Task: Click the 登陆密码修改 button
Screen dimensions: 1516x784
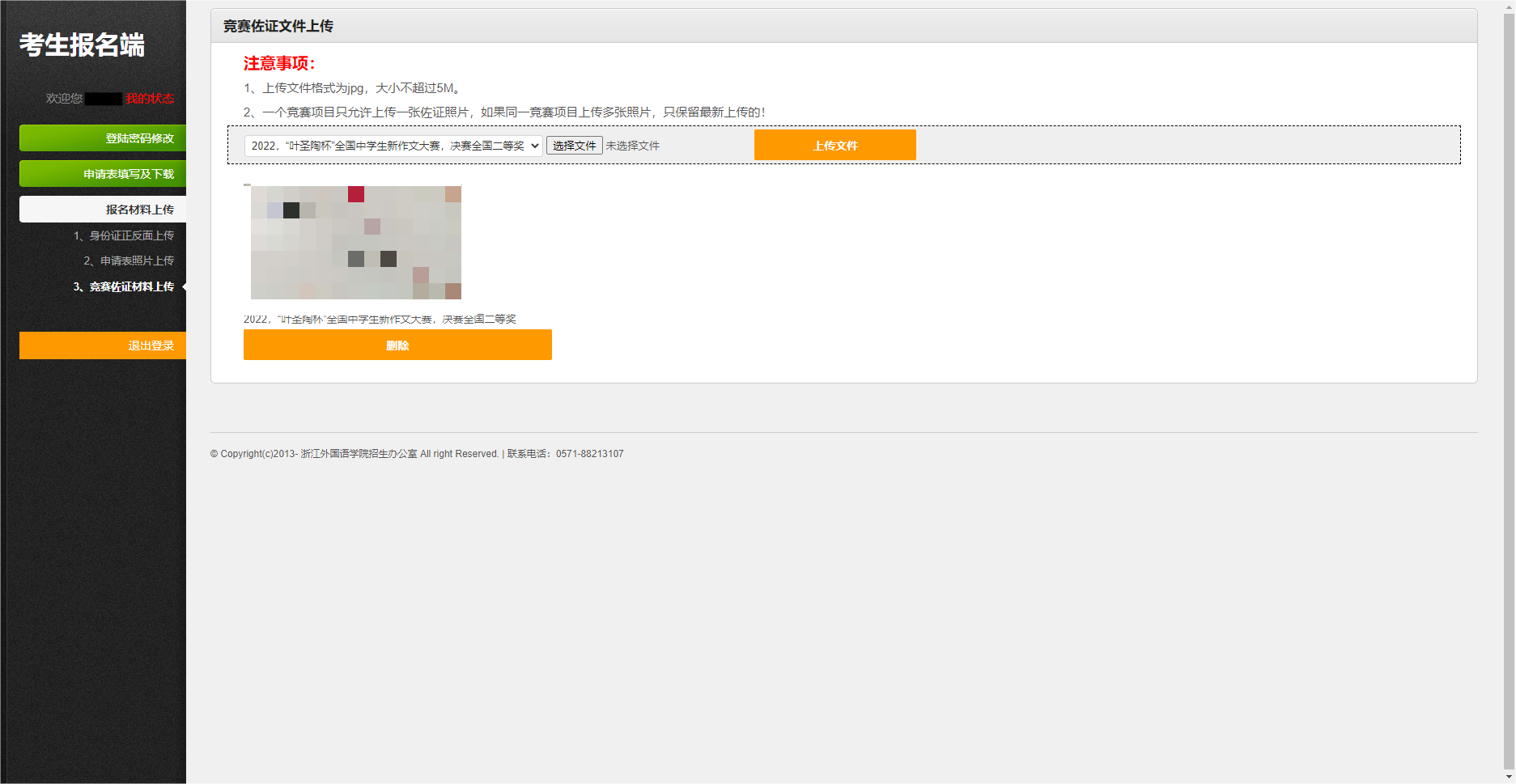Action: [x=104, y=138]
